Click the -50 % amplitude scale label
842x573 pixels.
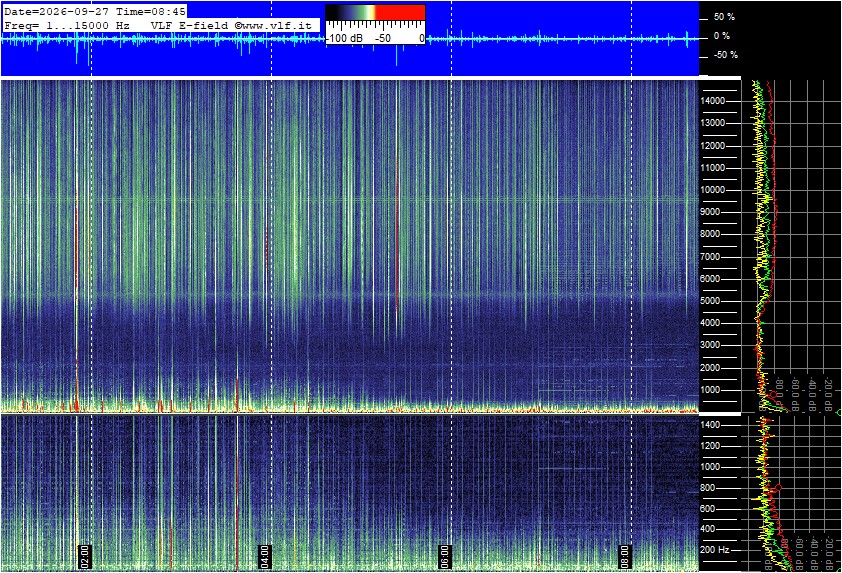725,55
